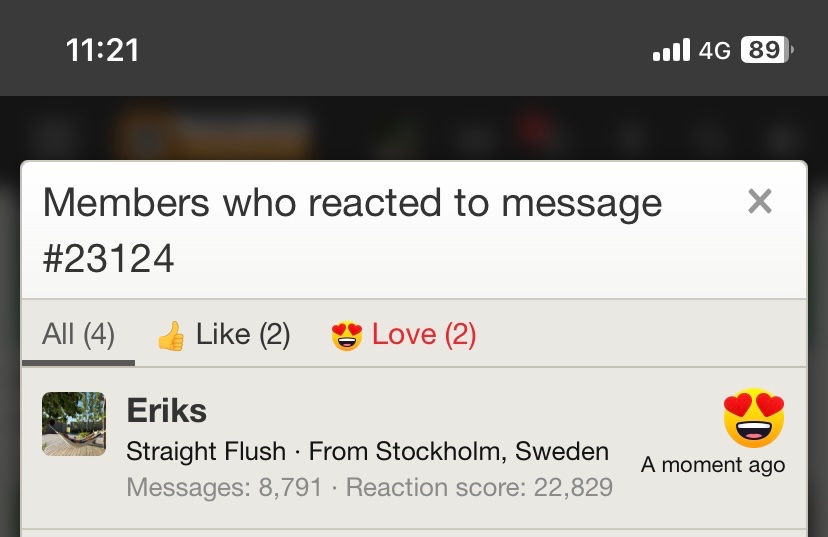Image resolution: width=828 pixels, height=537 pixels.
Task: Click the thumbs-up Like icon
Action: click(x=171, y=336)
